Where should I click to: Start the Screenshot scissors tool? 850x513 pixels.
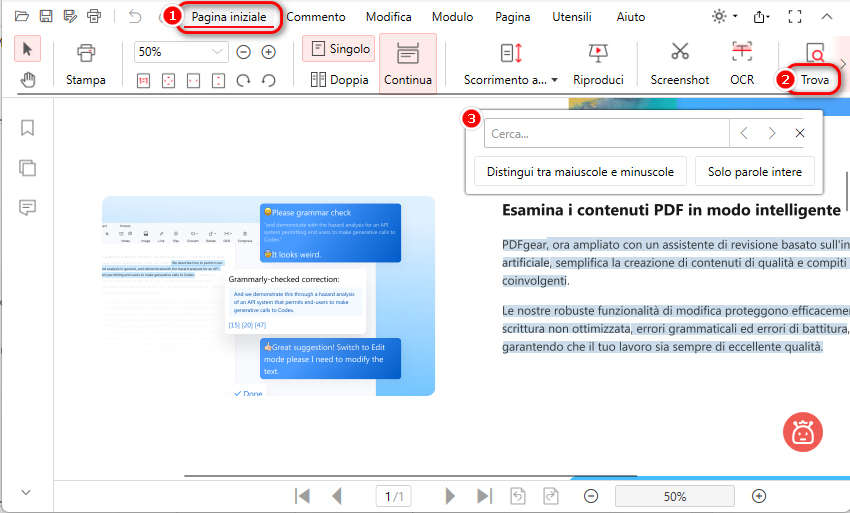coord(680,65)
